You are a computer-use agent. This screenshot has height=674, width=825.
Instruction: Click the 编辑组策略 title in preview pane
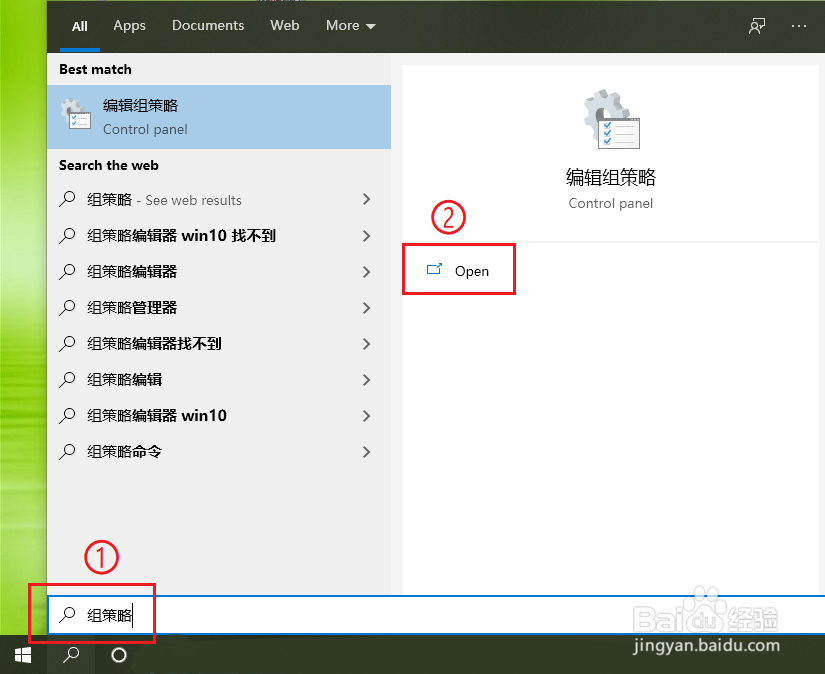click(x=611, y=177)
